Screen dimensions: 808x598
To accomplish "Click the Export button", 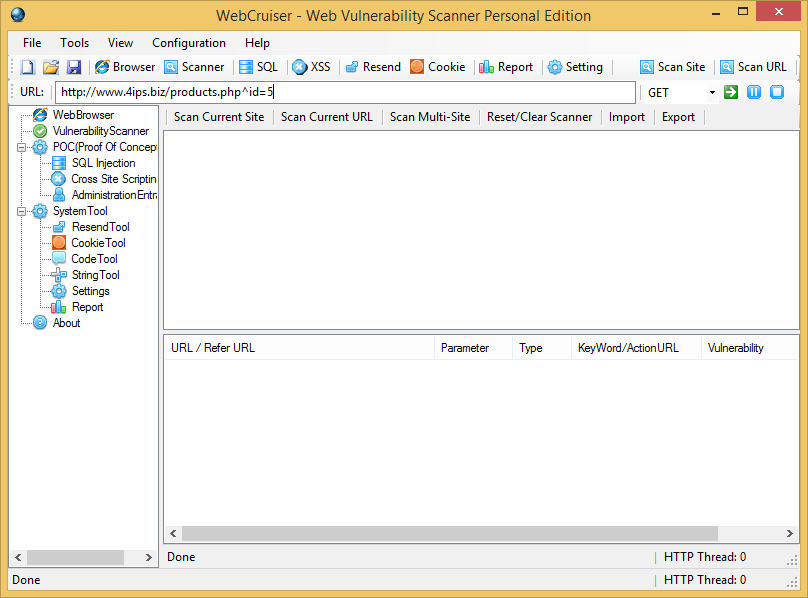I will (678, 117).
